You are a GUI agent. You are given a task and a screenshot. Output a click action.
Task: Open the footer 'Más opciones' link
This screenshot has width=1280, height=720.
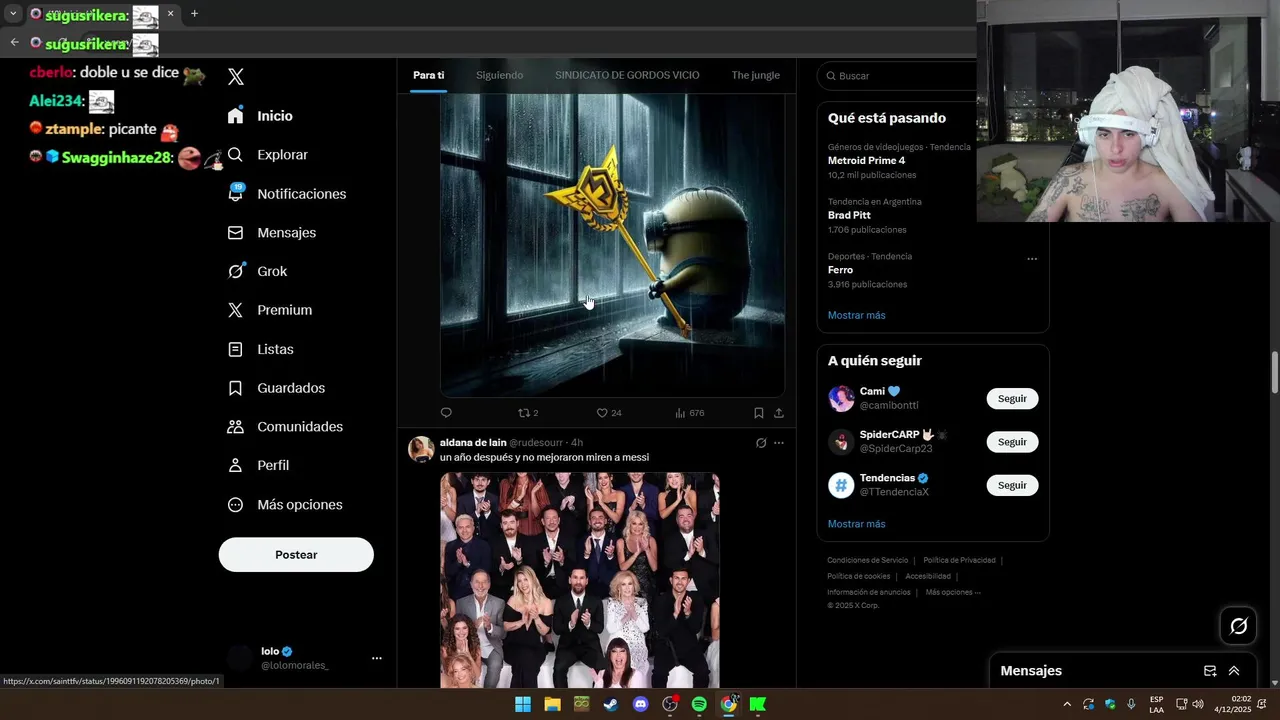tap(952, 592)
